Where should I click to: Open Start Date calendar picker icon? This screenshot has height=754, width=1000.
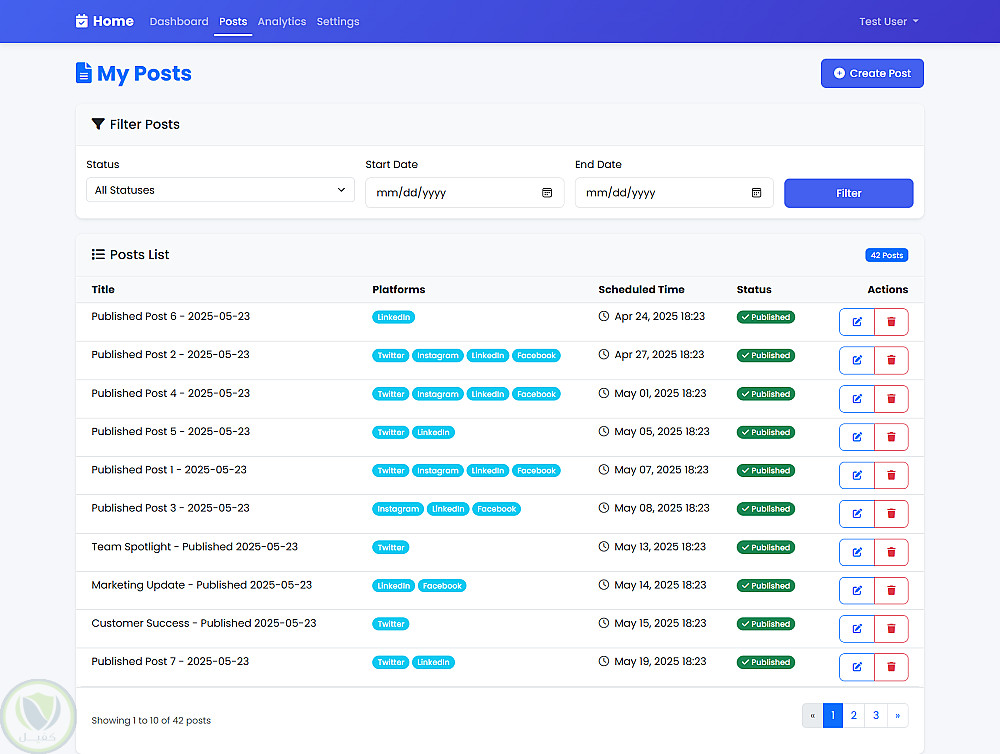(x=547, y=193)
